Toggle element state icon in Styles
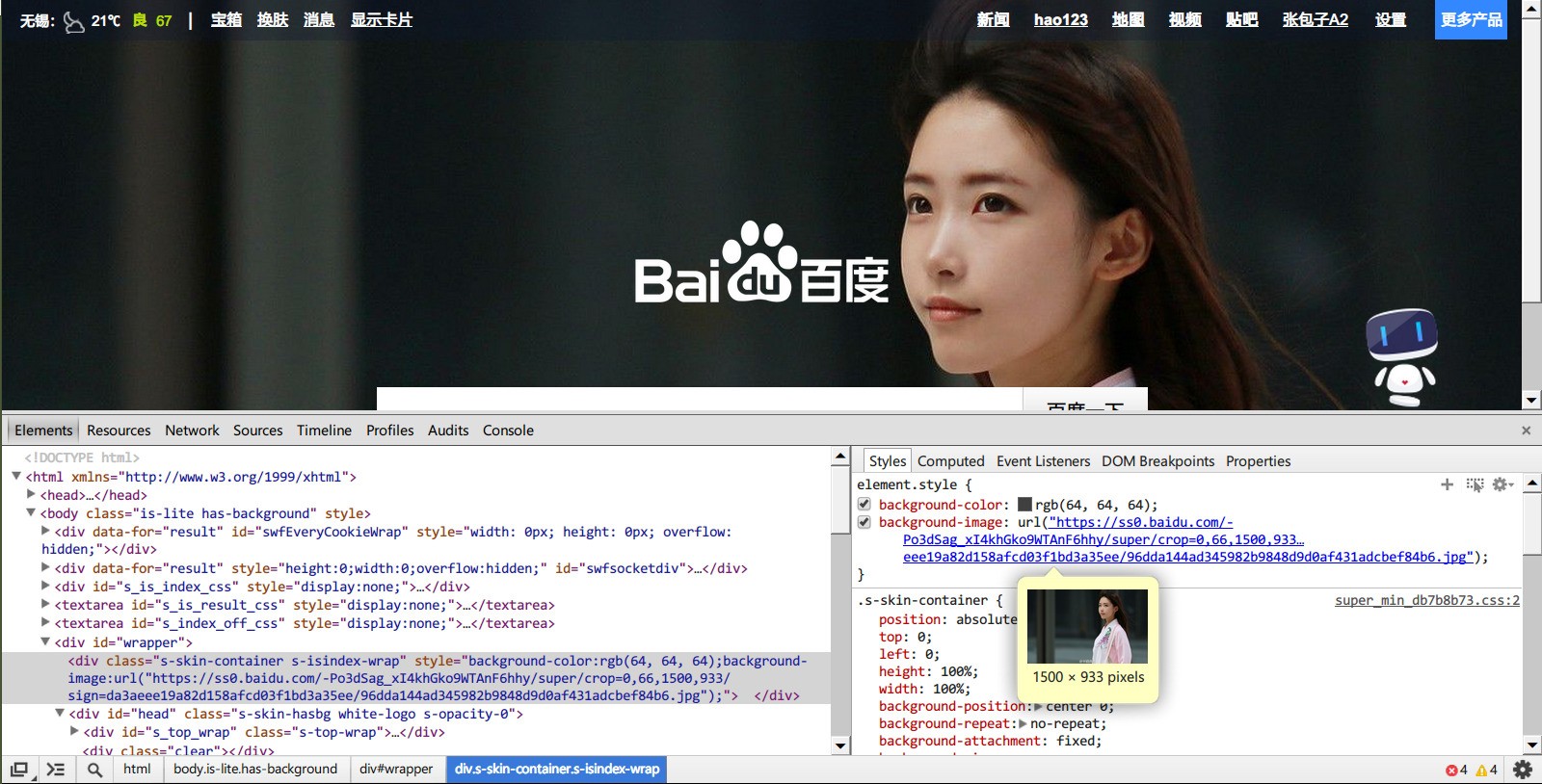This screenshot has height=784, width=1542. pyautogui.click(x=1475, y=484)
